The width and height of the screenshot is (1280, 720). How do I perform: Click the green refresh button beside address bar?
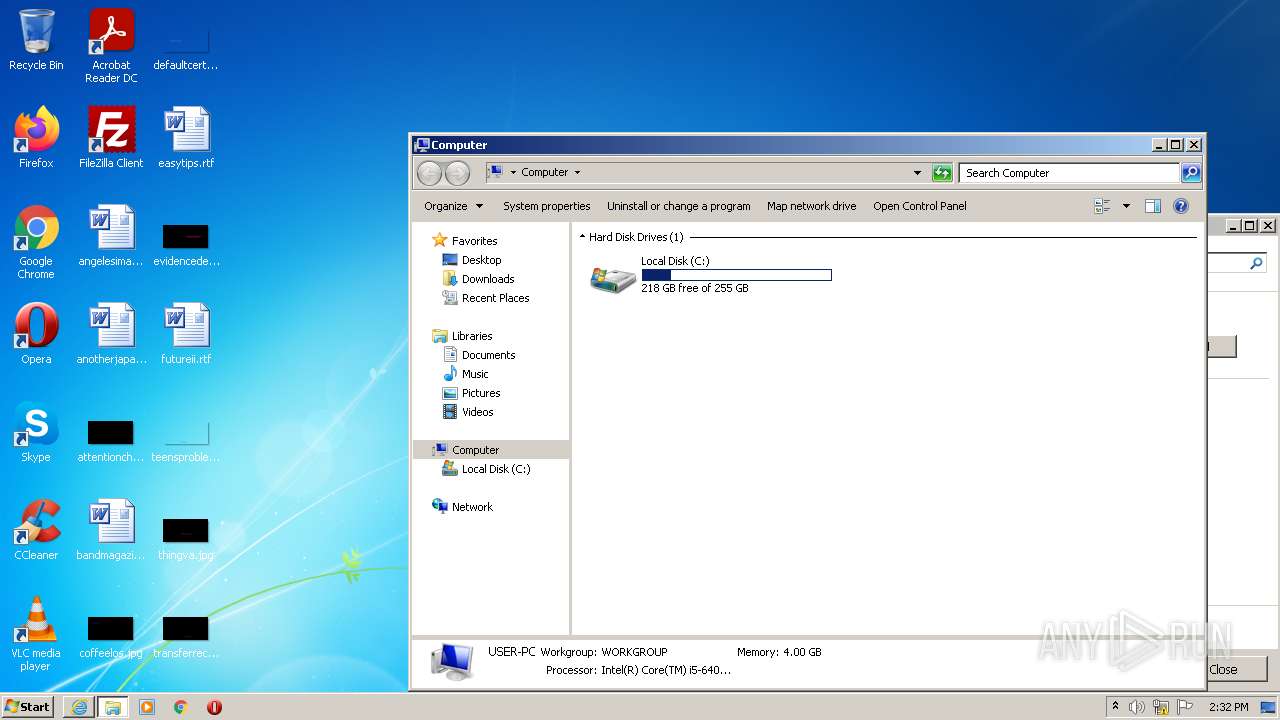pos(942,173)
